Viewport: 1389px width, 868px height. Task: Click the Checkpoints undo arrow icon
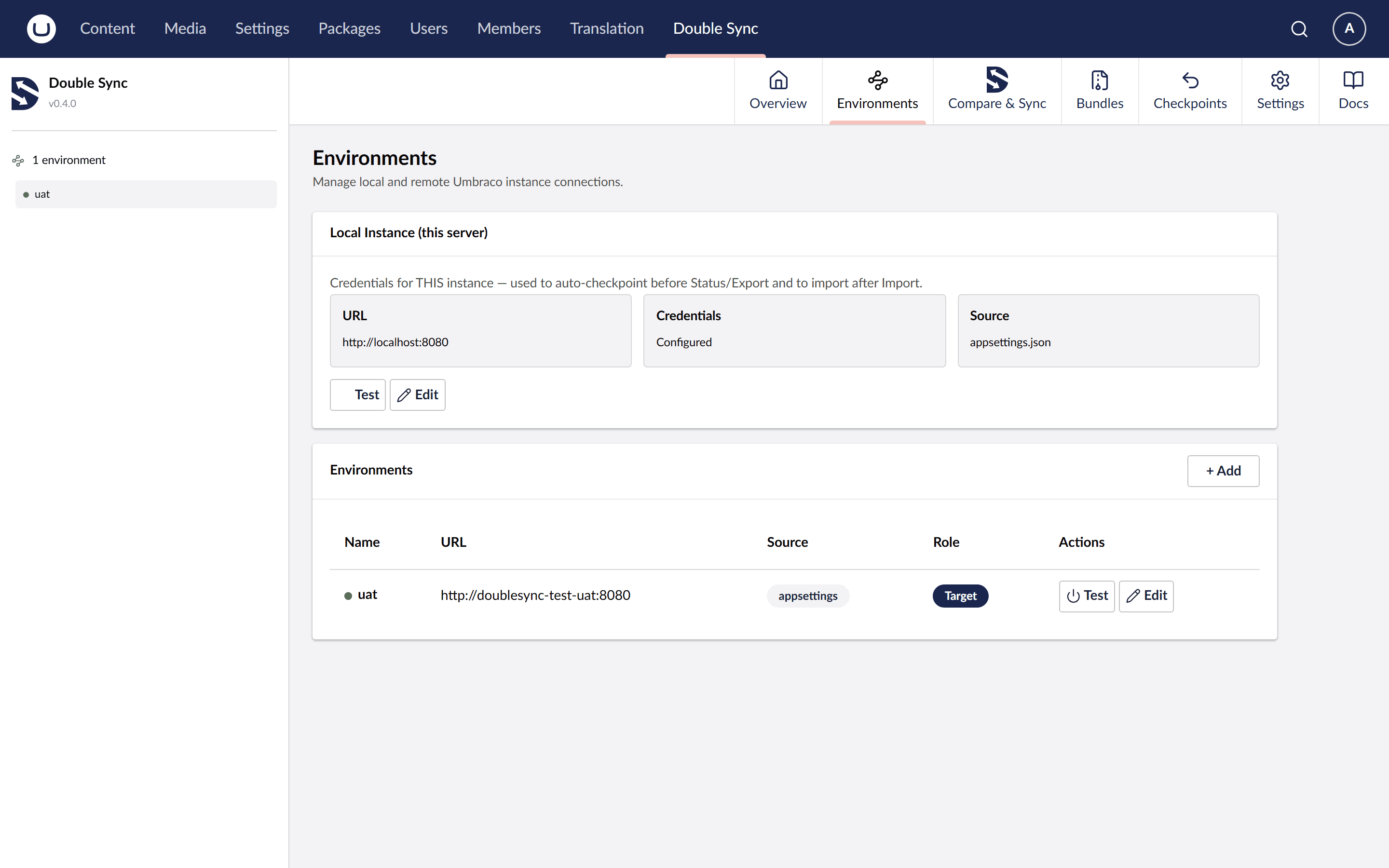[x=1190, y=81]
